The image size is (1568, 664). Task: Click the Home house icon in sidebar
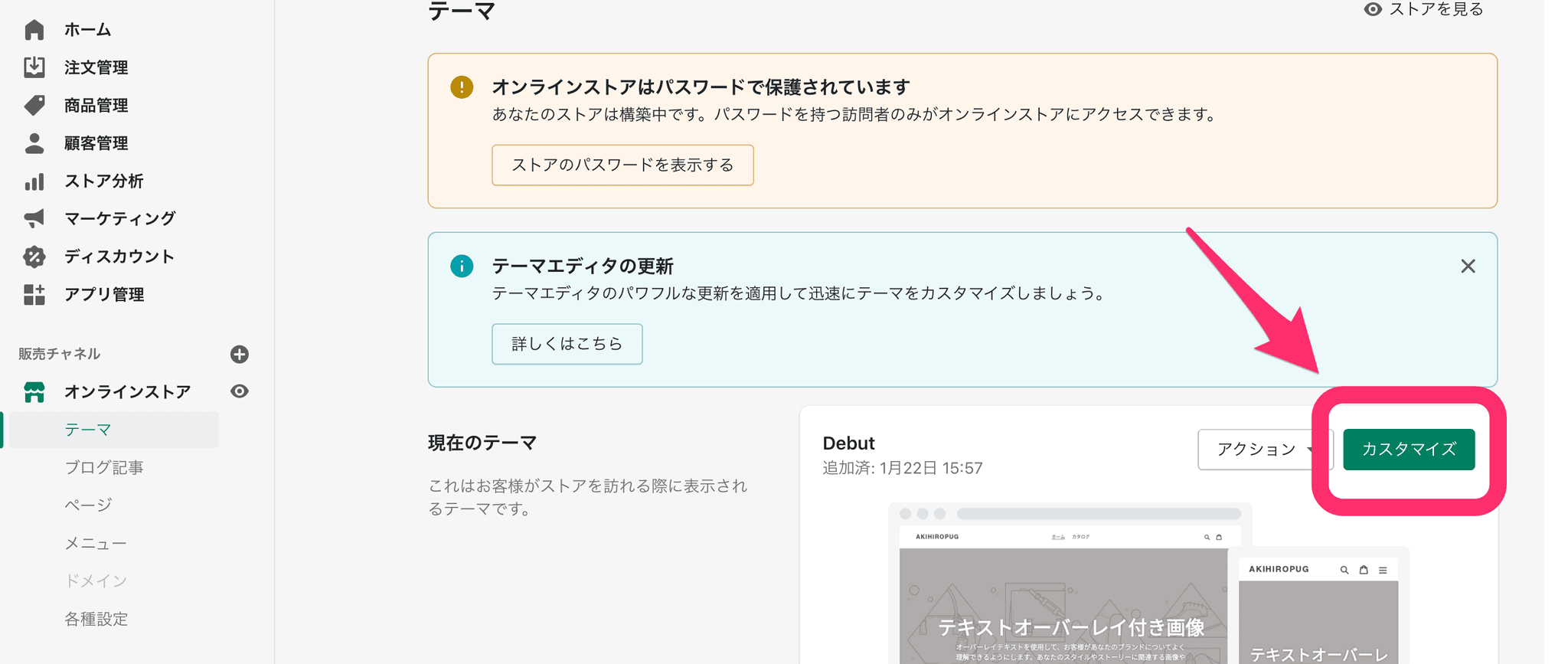pyautogui.click(x=34, y=30)
